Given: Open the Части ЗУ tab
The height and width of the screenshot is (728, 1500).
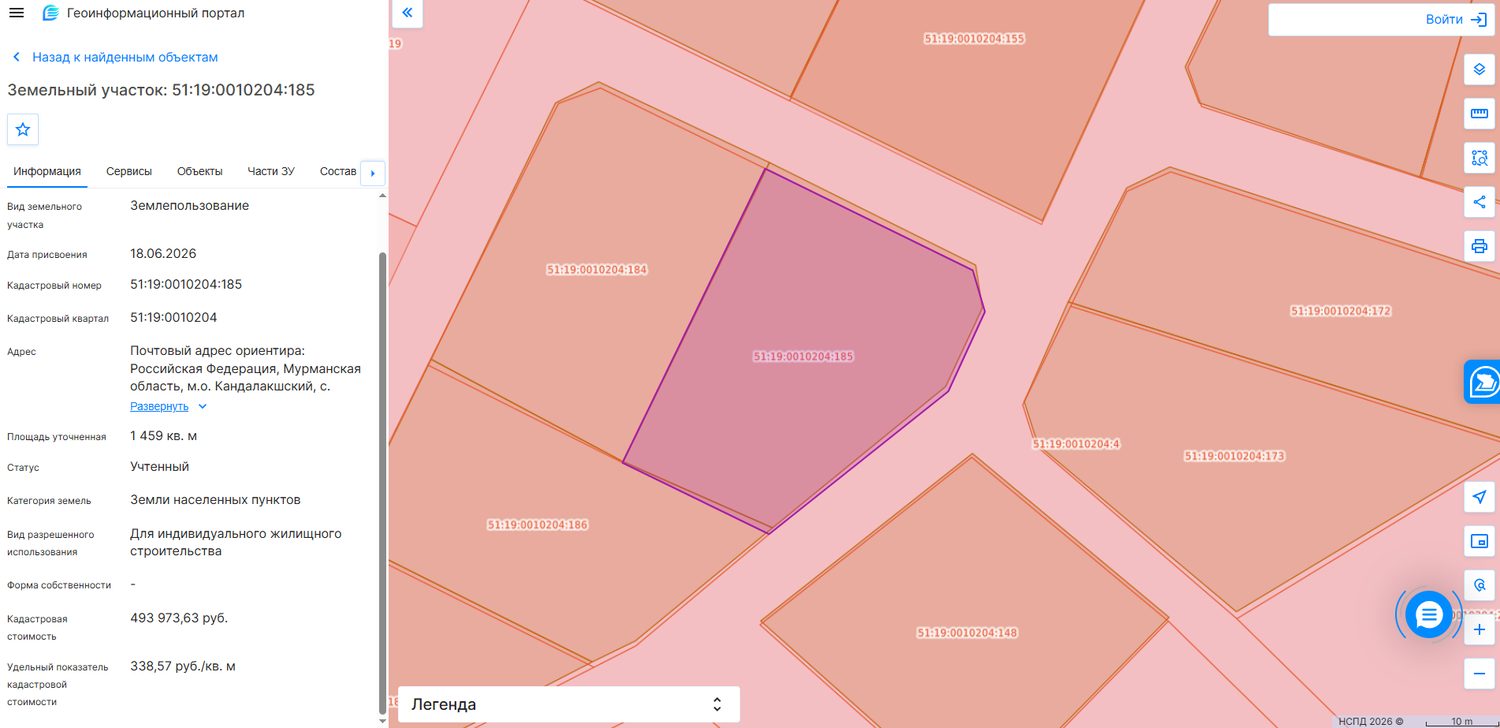Looking at the screenshot, I should 271,171.
